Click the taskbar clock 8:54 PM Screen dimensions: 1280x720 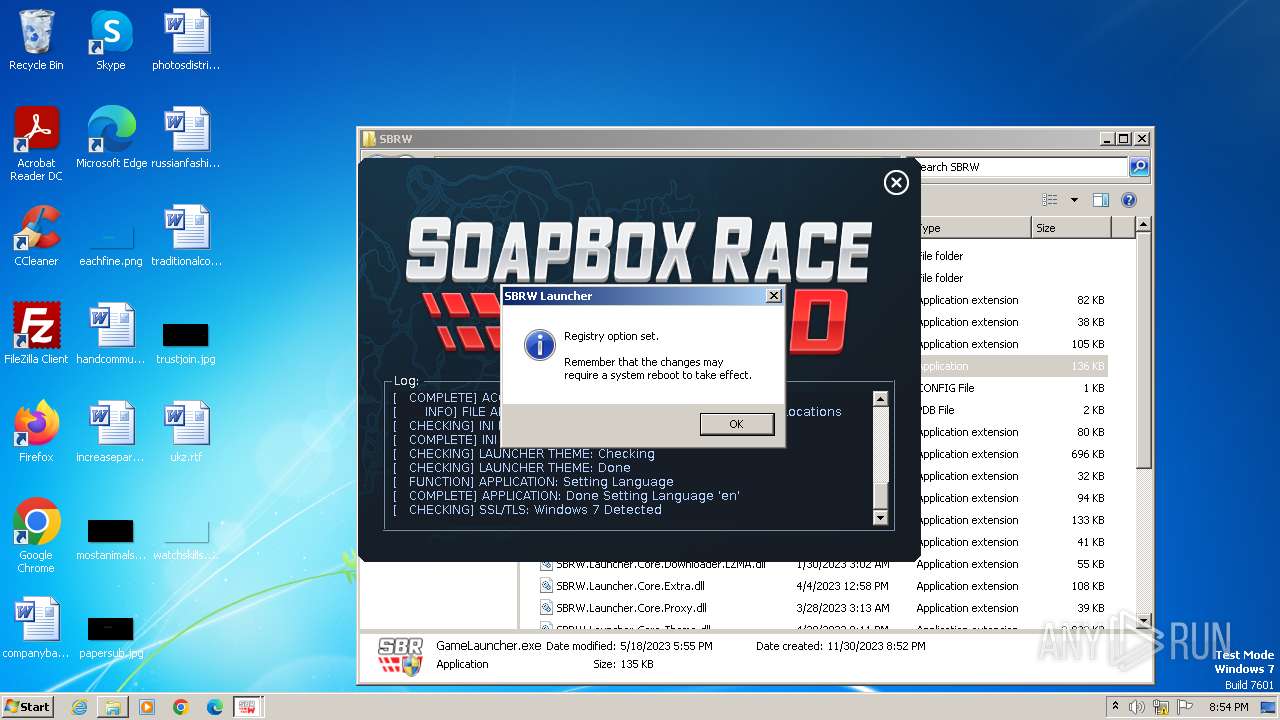[1228, 707]
